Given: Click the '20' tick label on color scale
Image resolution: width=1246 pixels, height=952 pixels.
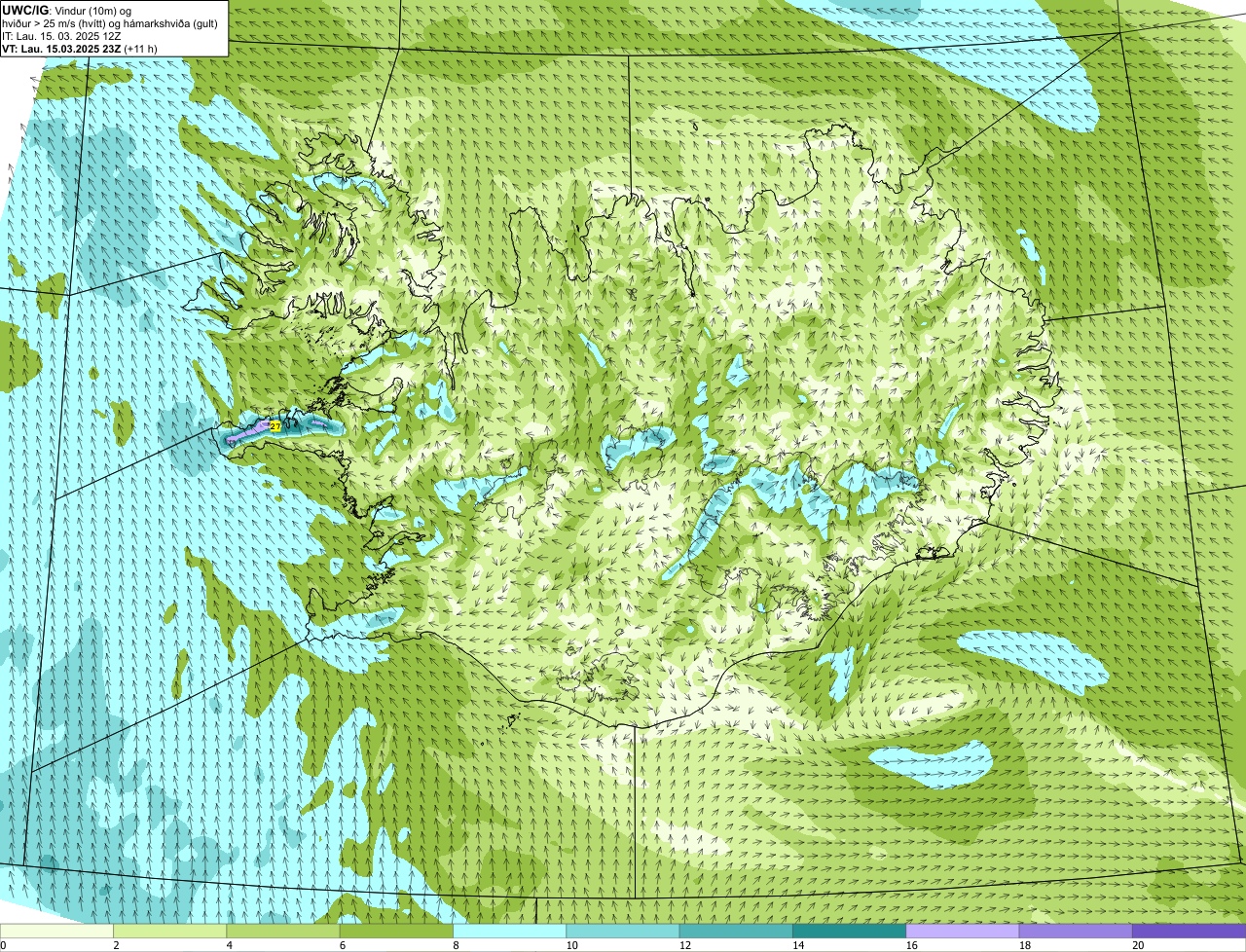Looking at the screenshot, I should point(1137,945).
